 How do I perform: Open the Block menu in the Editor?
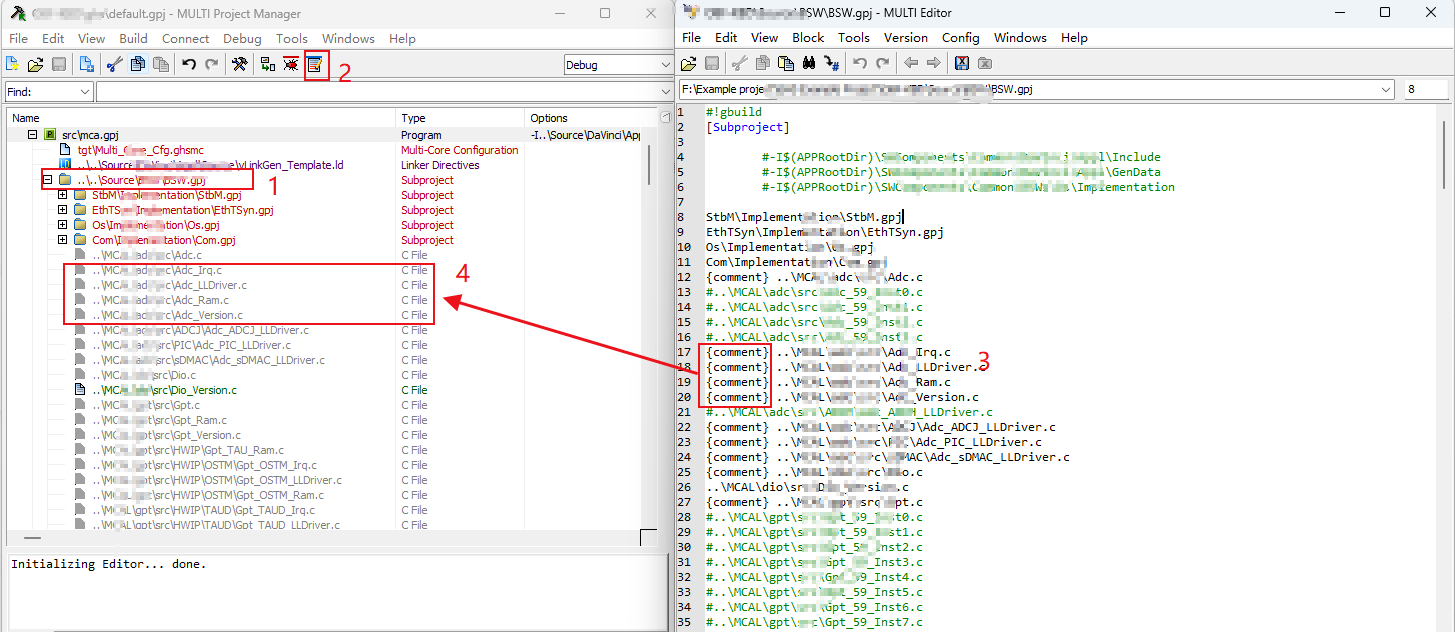click(807, 38)
